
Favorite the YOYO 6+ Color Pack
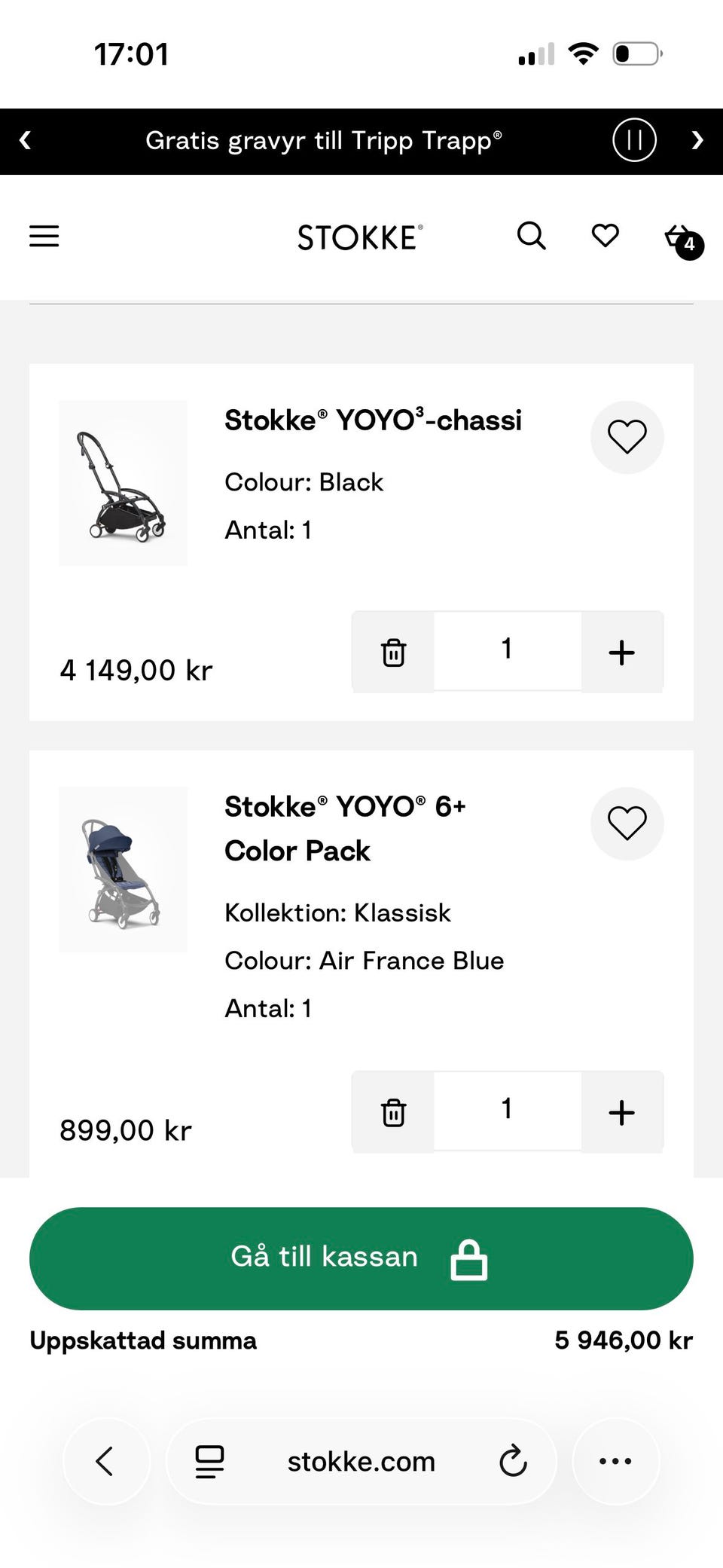coord(627,824)
